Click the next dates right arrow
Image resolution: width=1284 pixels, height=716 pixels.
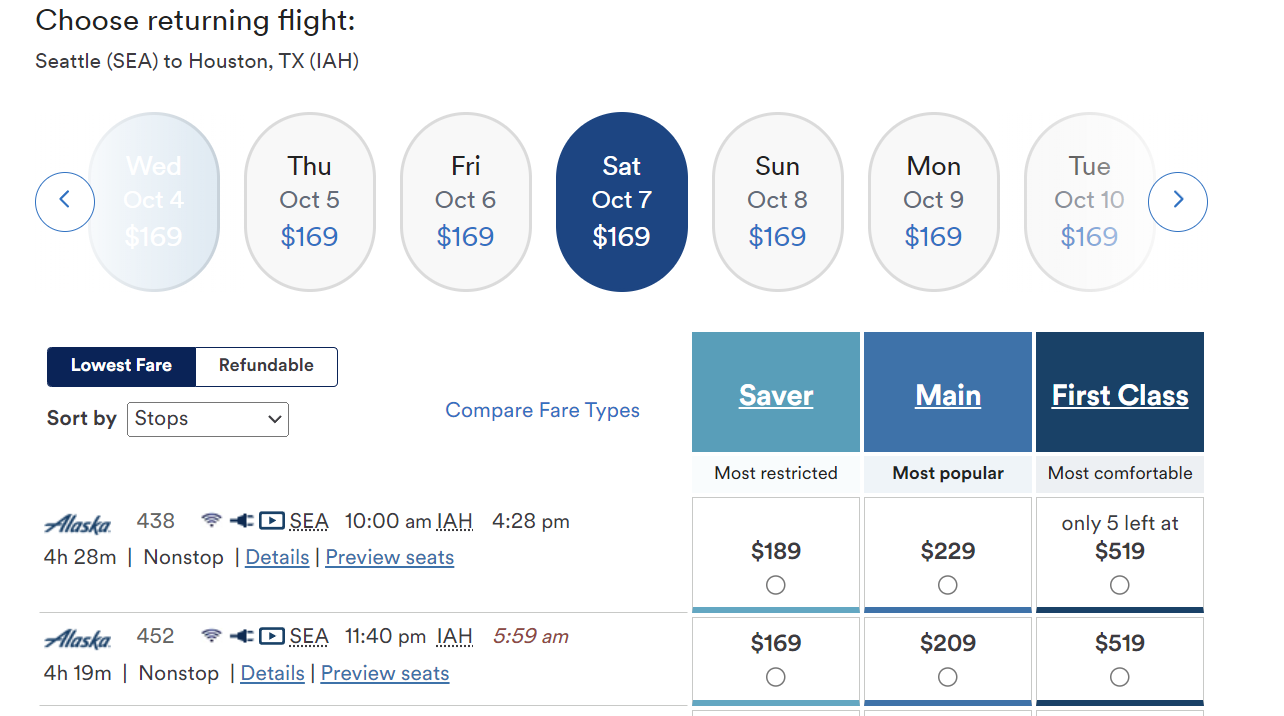(x=1178, y=202)
